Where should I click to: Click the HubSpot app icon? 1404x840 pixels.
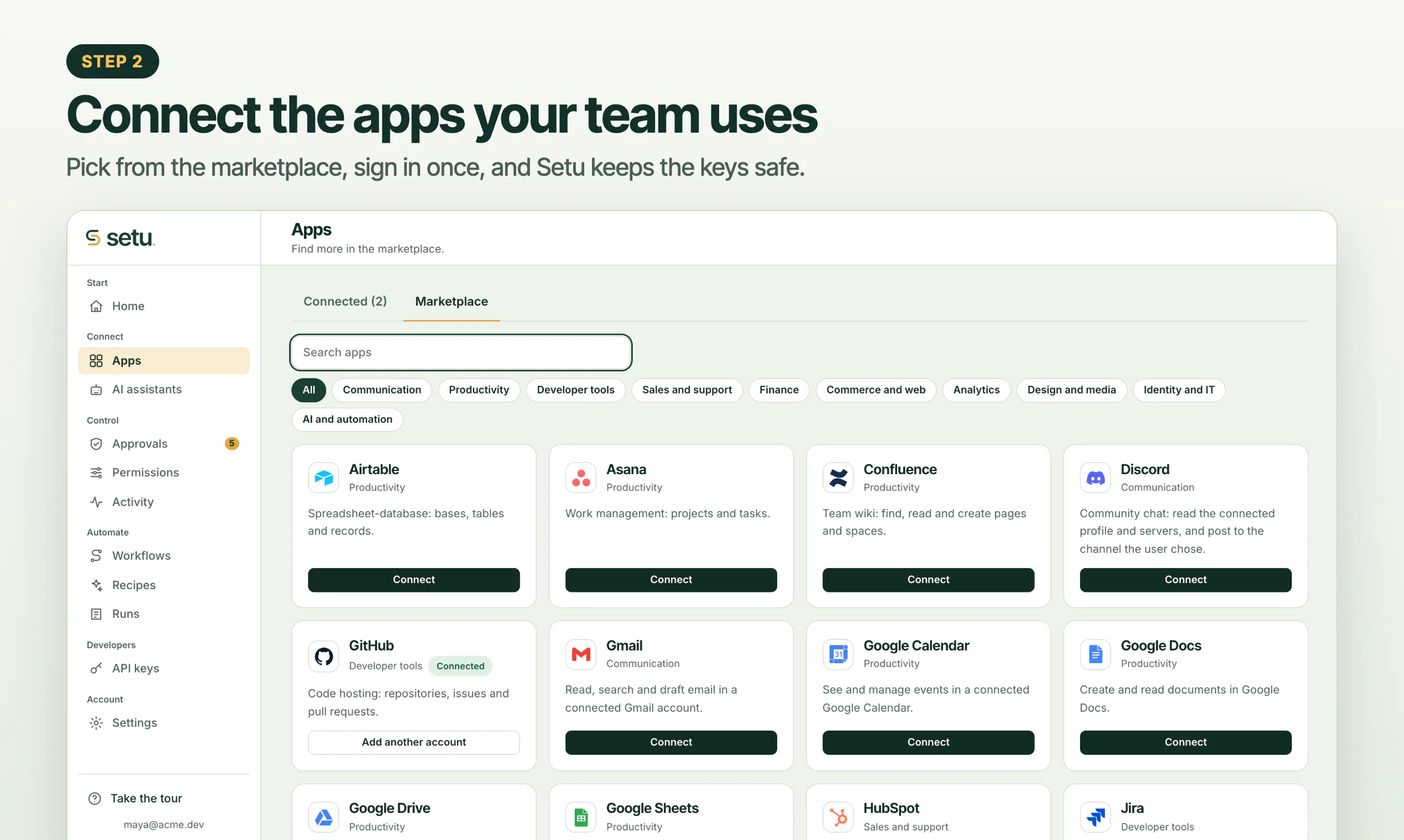tap(838, 817)
